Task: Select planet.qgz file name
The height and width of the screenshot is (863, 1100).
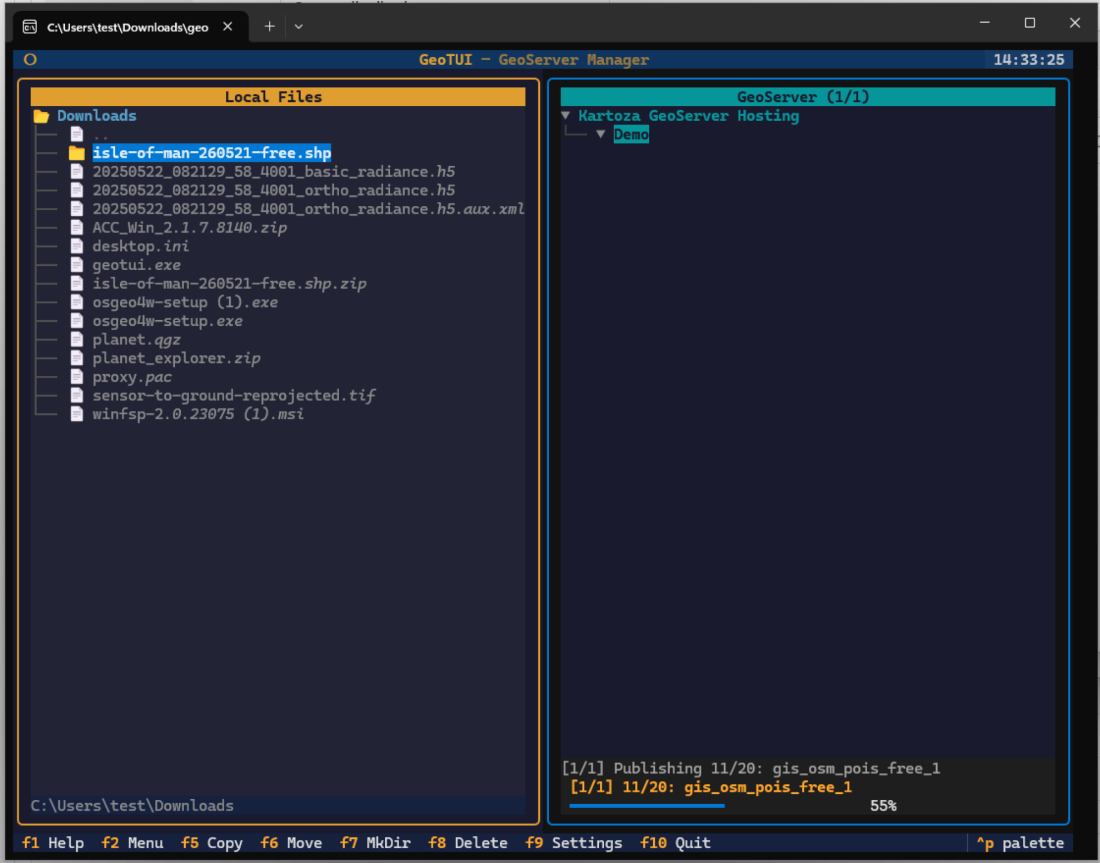Action: pyautogui.click(x=137, y=340)
